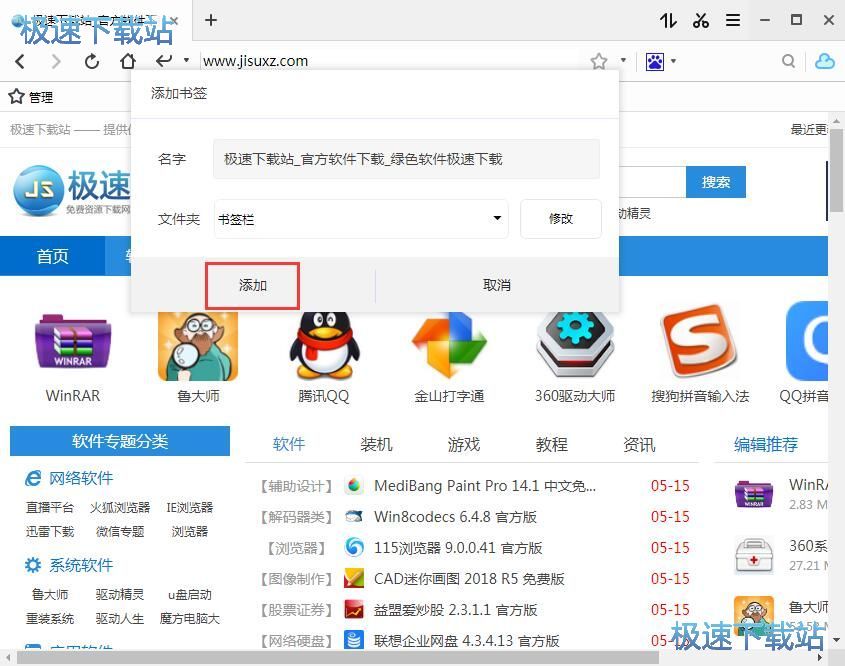Open the hamburger main menu

pos(732,20)
